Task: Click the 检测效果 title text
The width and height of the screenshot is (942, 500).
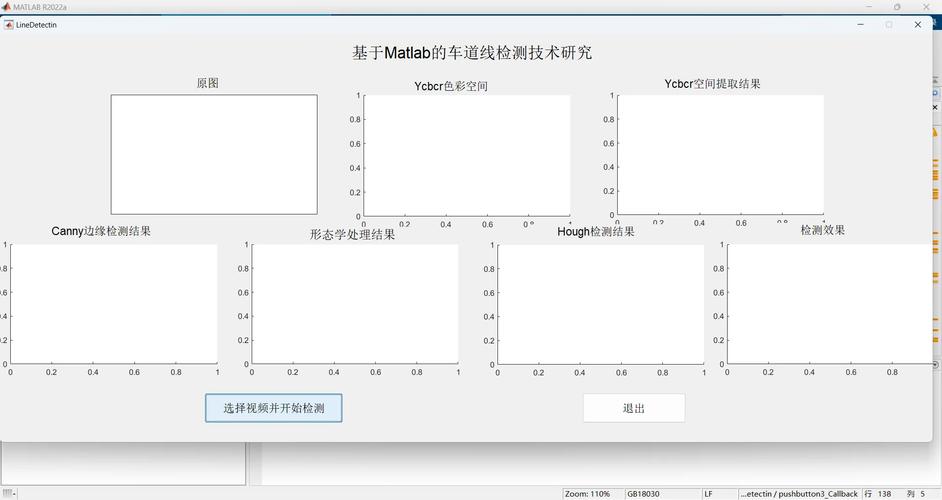Action: 822,230
